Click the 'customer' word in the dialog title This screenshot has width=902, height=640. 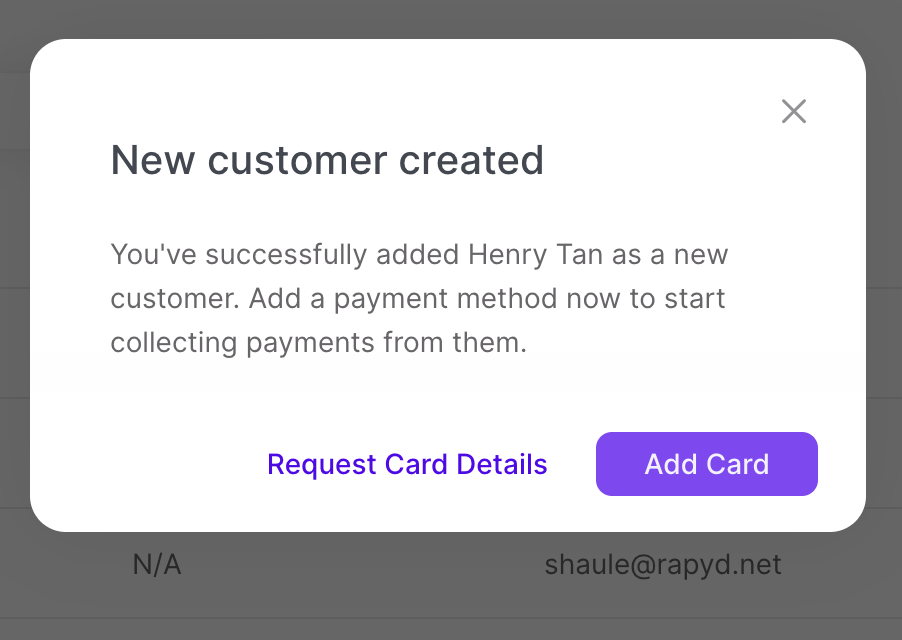(293, 160)
